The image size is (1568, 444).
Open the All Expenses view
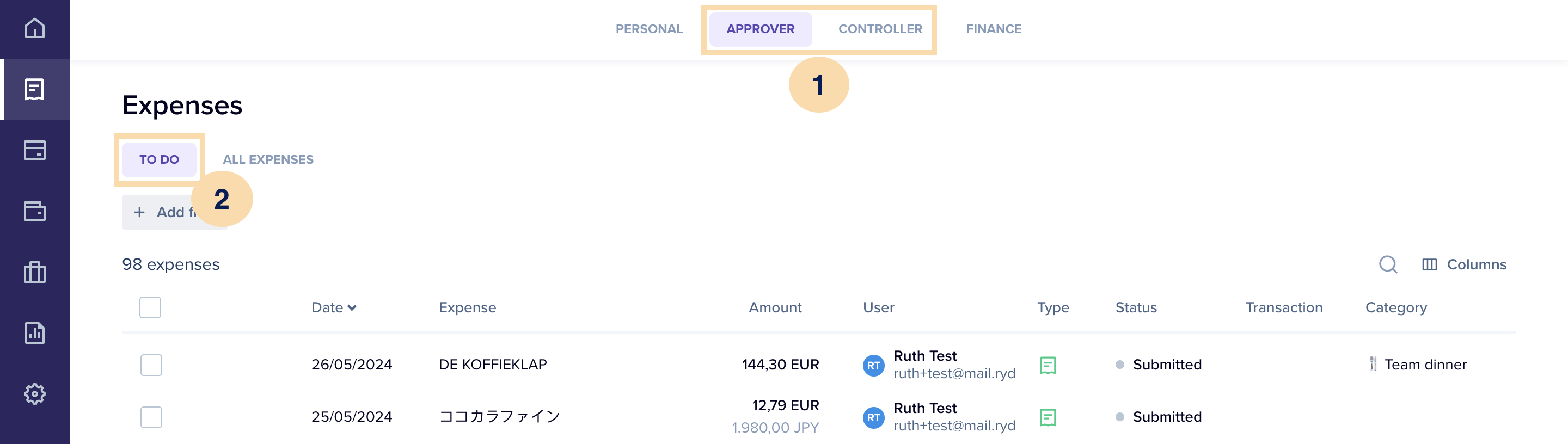(x=268, y=159)
